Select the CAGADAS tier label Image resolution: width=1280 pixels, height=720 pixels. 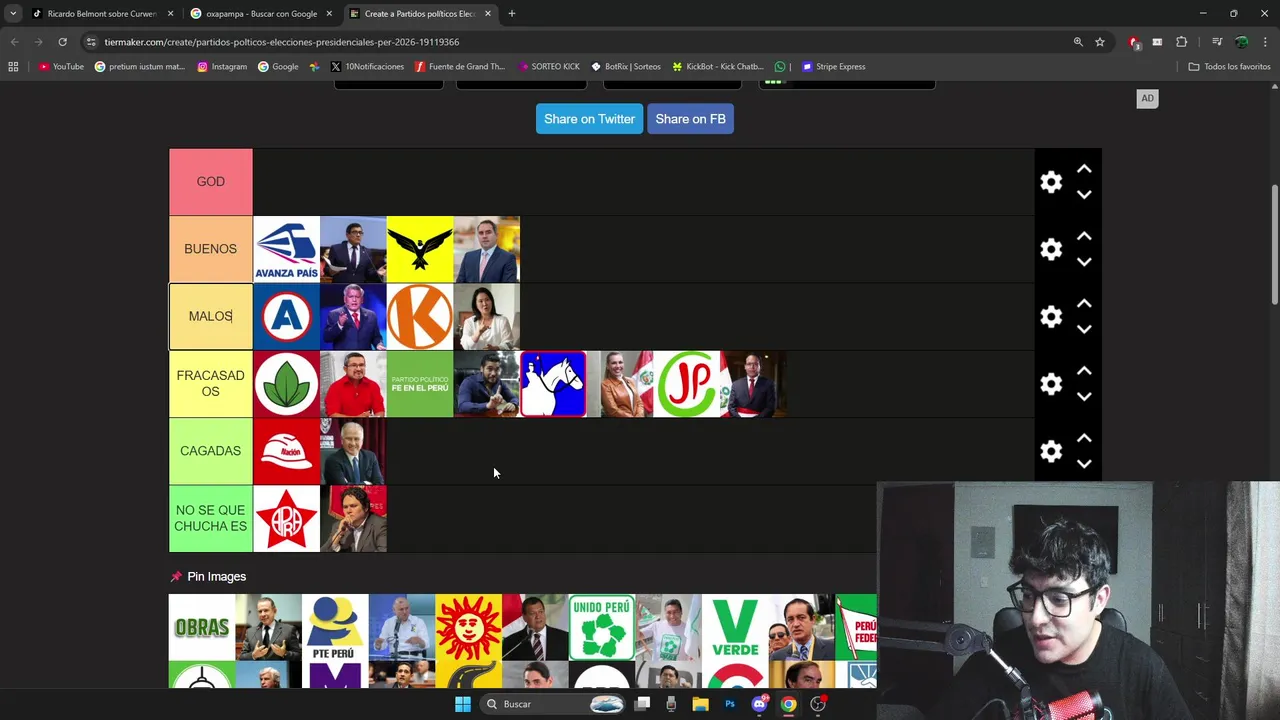(x=211, y=451)
